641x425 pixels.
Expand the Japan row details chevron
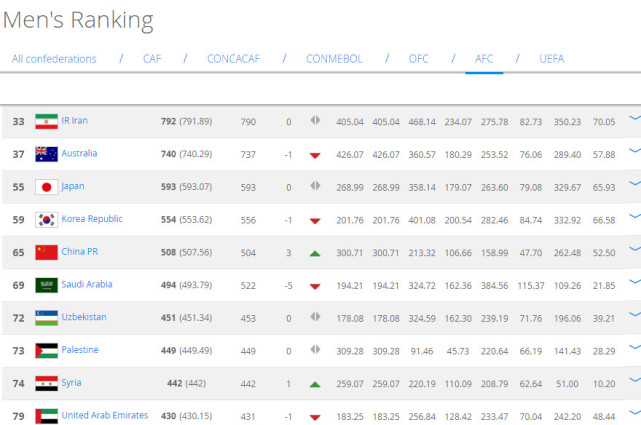(x=635, y=183)
